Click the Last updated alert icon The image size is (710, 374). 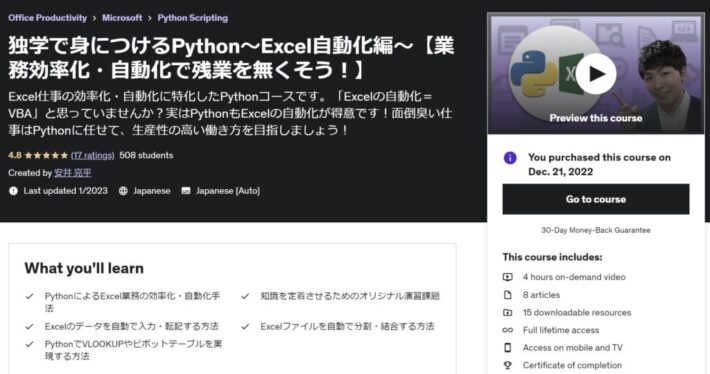coord(13,191)
